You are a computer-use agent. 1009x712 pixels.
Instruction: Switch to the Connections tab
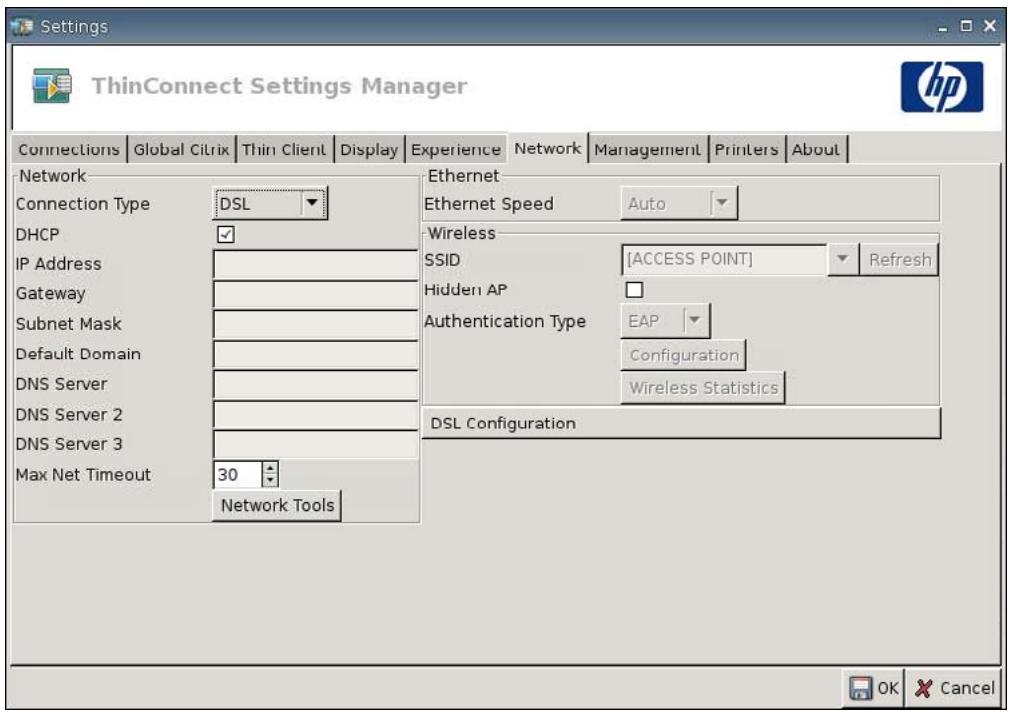[69, 149]
